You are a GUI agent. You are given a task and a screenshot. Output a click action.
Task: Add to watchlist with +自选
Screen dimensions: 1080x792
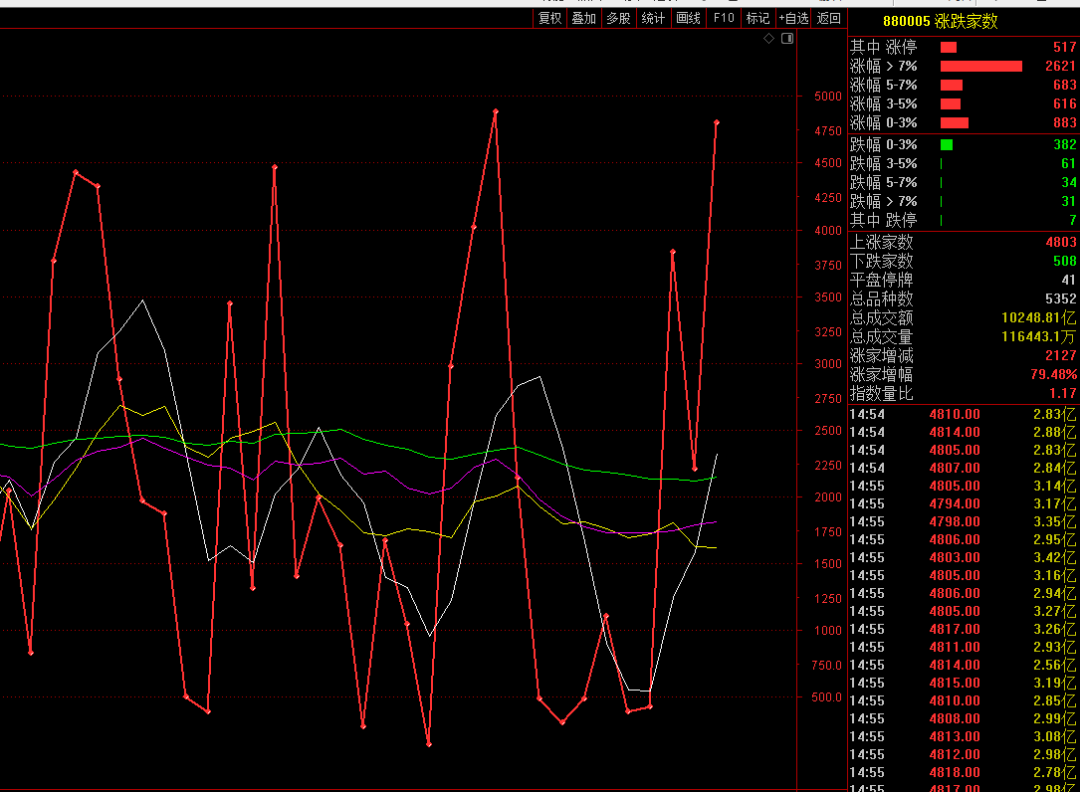coord(793,18)
